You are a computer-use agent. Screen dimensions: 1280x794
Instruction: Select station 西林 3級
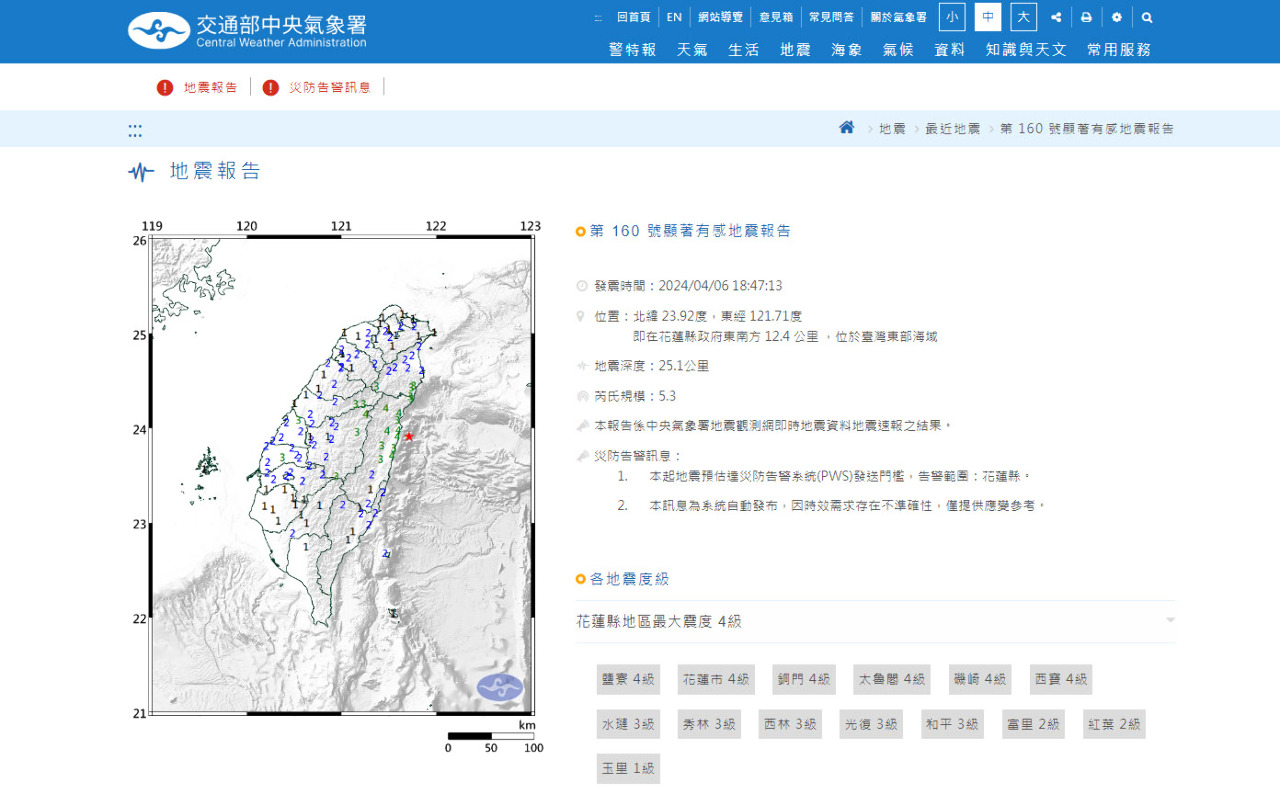coord(790,724)
